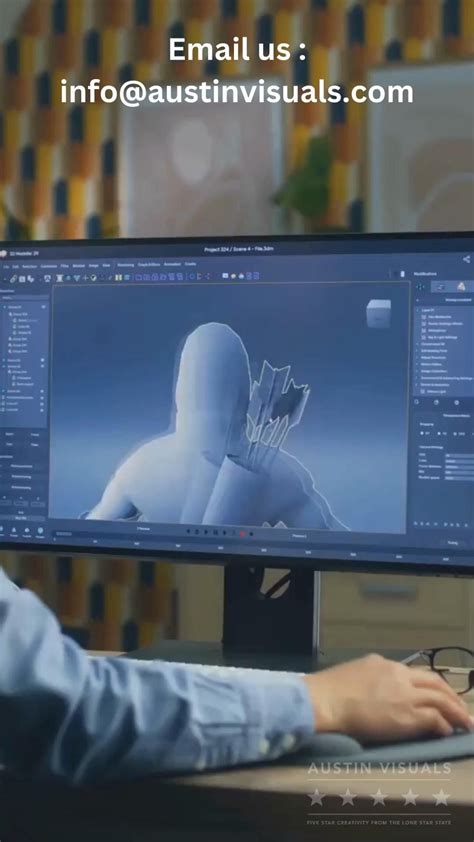The height and width of the screenshot is (842, 474).
Task: Click the trash icon beside Modifications
Action: (403, 274)
